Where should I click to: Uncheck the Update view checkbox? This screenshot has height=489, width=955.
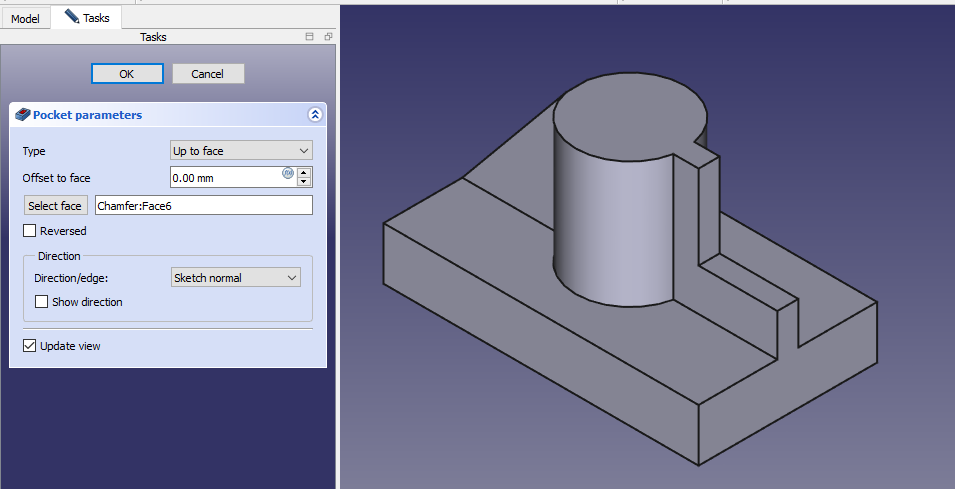click(30, 346)
